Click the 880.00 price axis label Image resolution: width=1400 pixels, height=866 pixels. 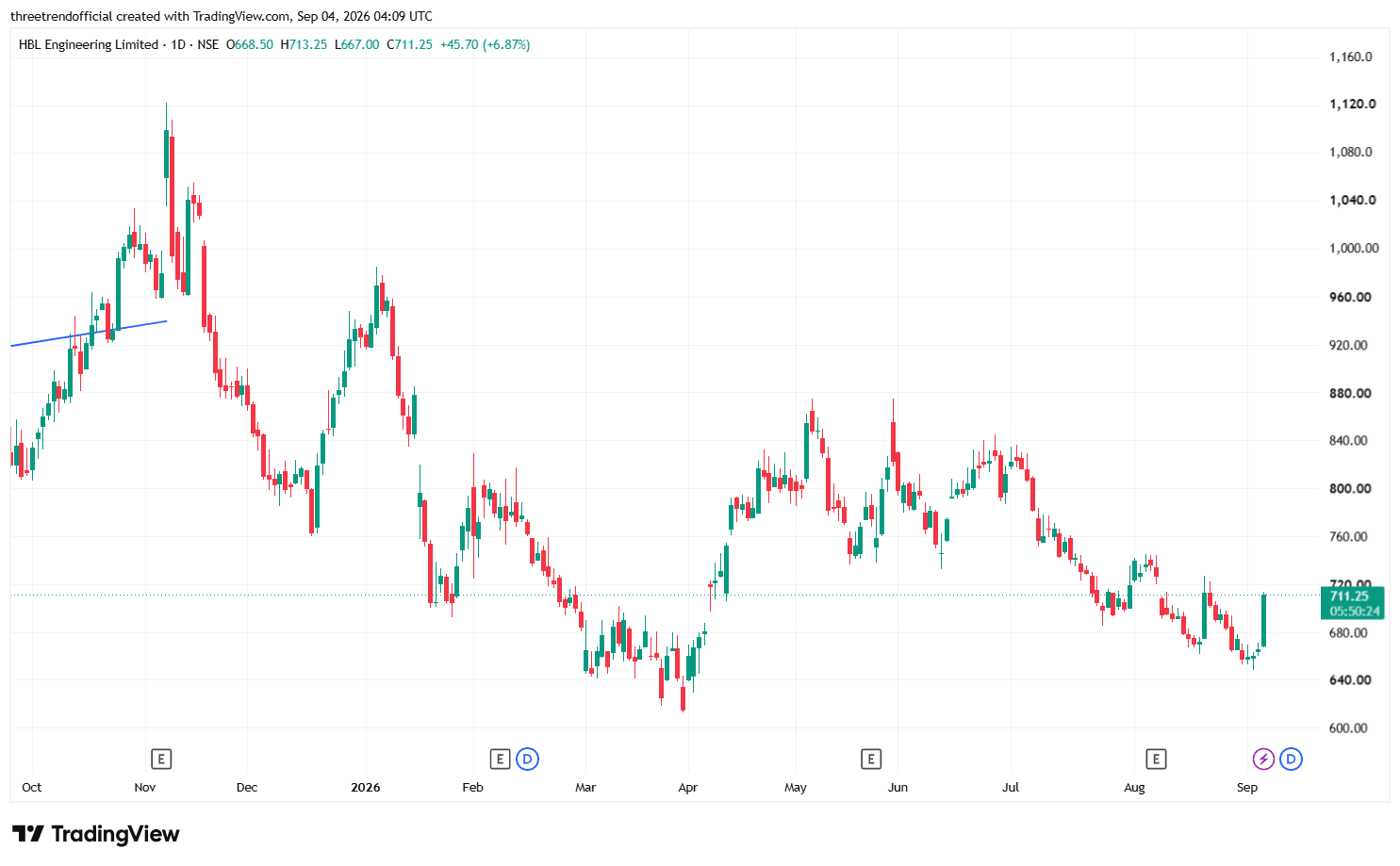click(1350, 393)
